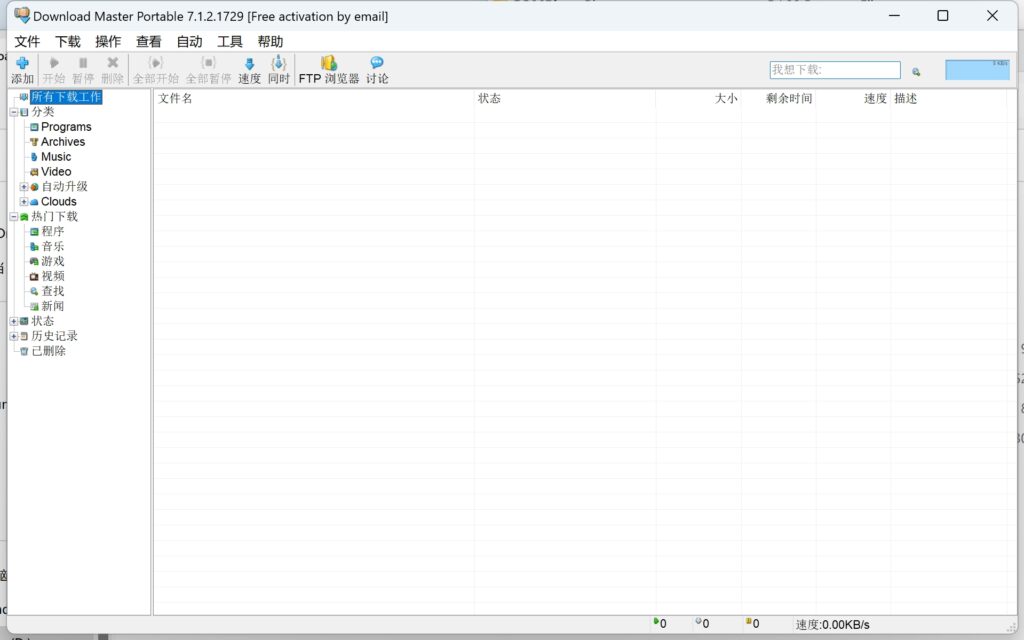This screenshot has width=1024, height=640.
Task: Select the 游戏 item under 热门下载
Action: 52,261
